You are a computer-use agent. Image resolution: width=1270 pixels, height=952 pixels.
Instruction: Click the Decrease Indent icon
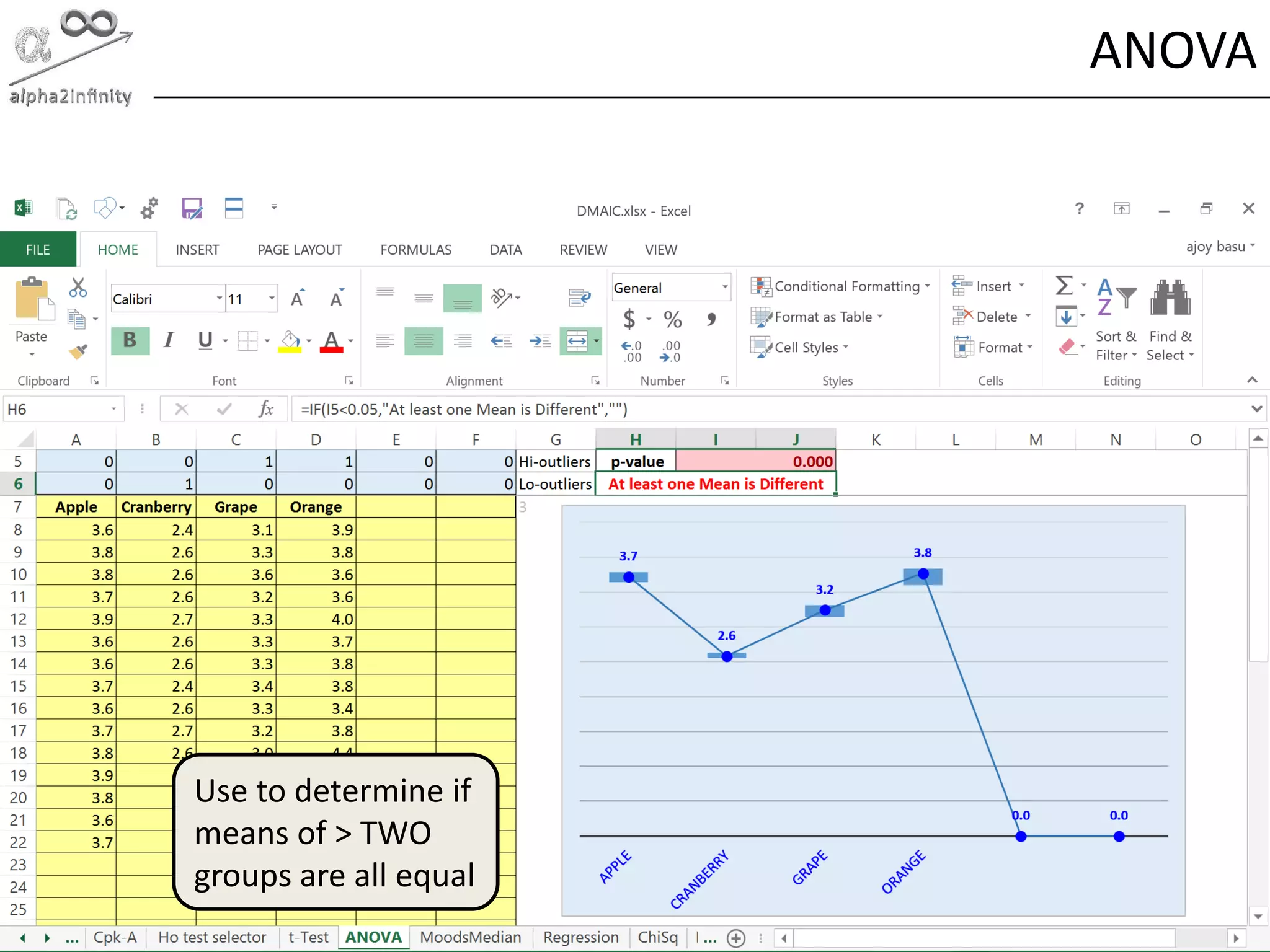coord(501,340)
